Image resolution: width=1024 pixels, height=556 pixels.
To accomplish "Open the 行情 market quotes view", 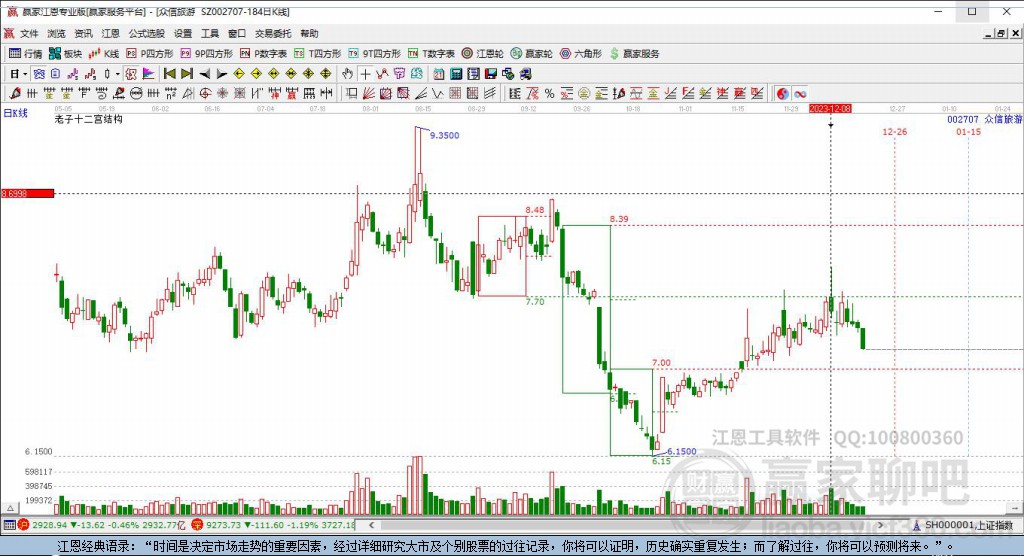I will 25,54.
